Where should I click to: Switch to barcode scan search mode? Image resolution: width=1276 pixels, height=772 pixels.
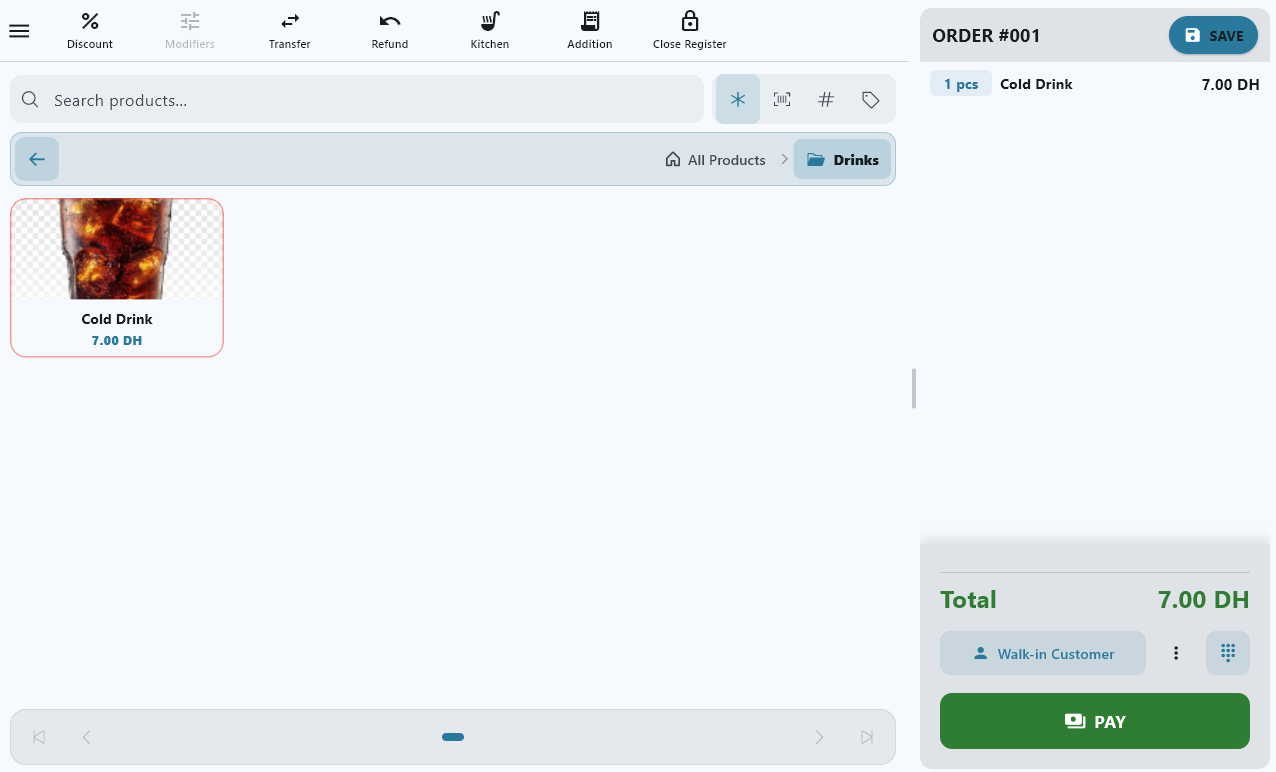(x=782, y=100)
